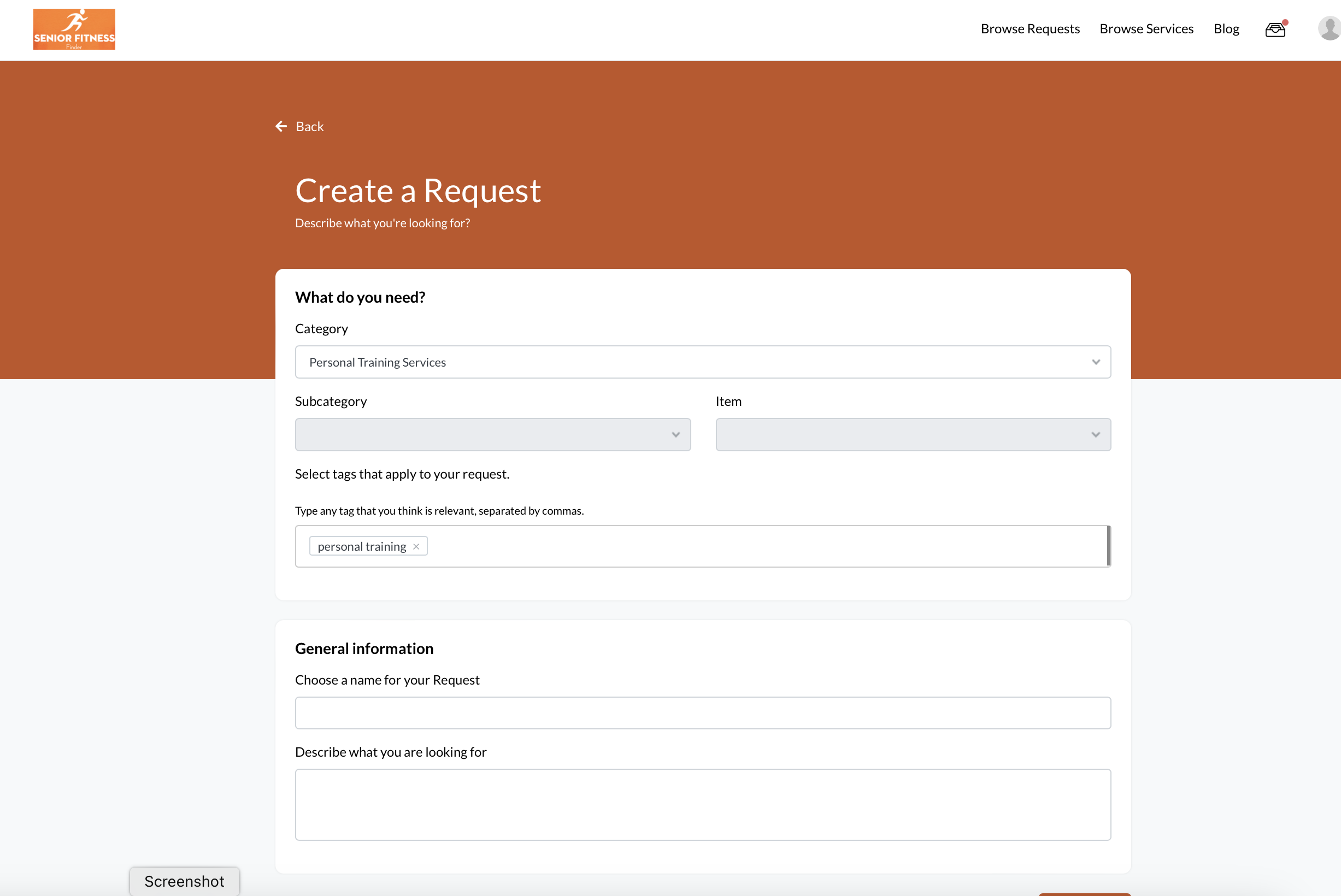Click inside the tags input box

(x=743, y=547)
